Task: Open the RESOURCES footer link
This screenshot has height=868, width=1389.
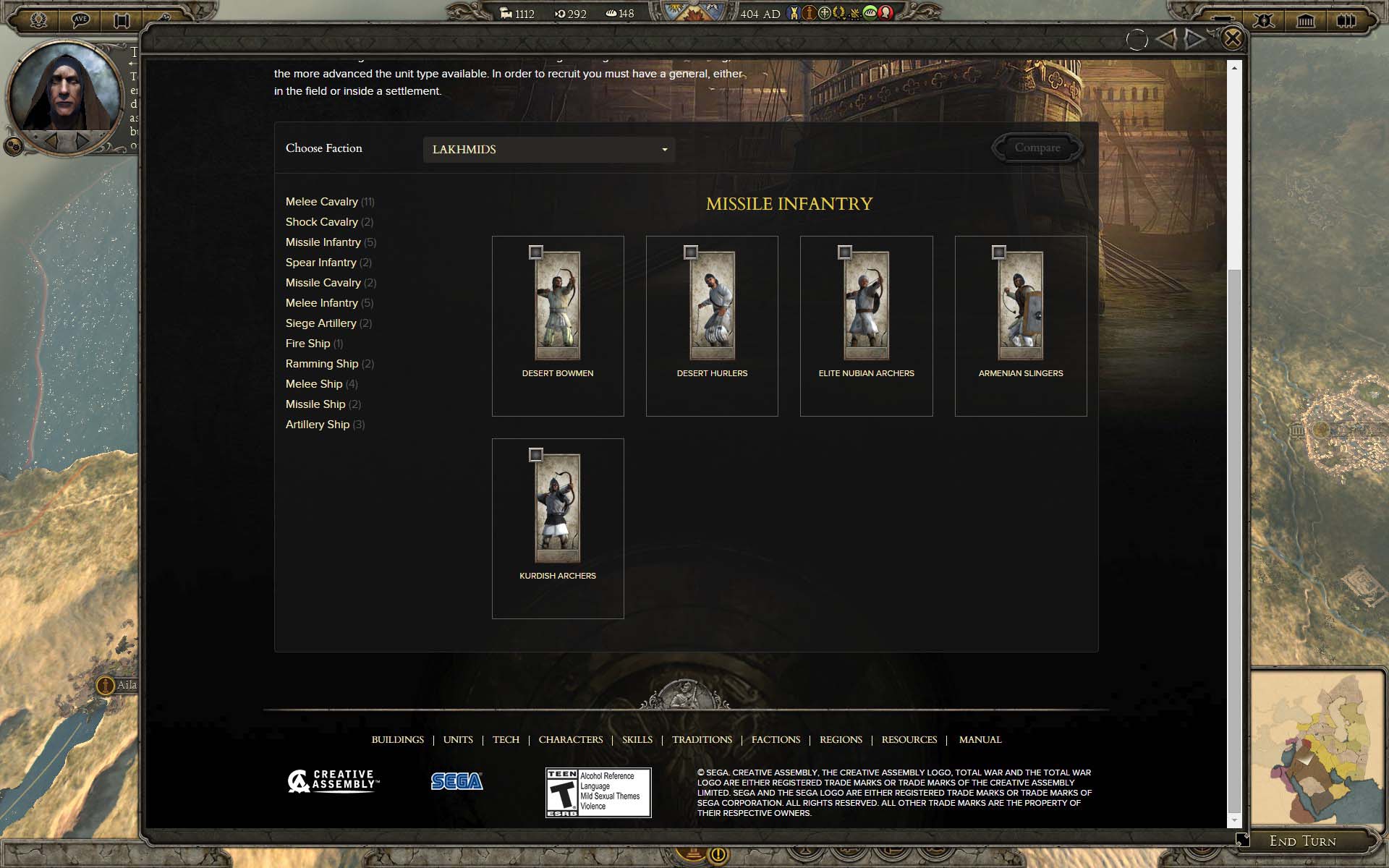Action: (x=909, y=739)
